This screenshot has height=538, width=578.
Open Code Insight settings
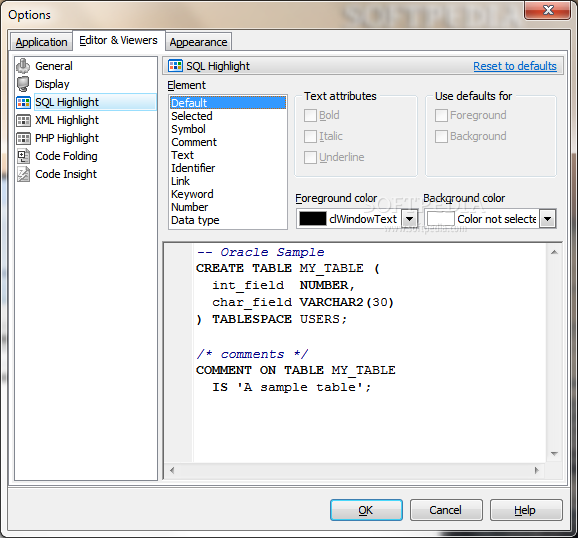click(66, 174)
